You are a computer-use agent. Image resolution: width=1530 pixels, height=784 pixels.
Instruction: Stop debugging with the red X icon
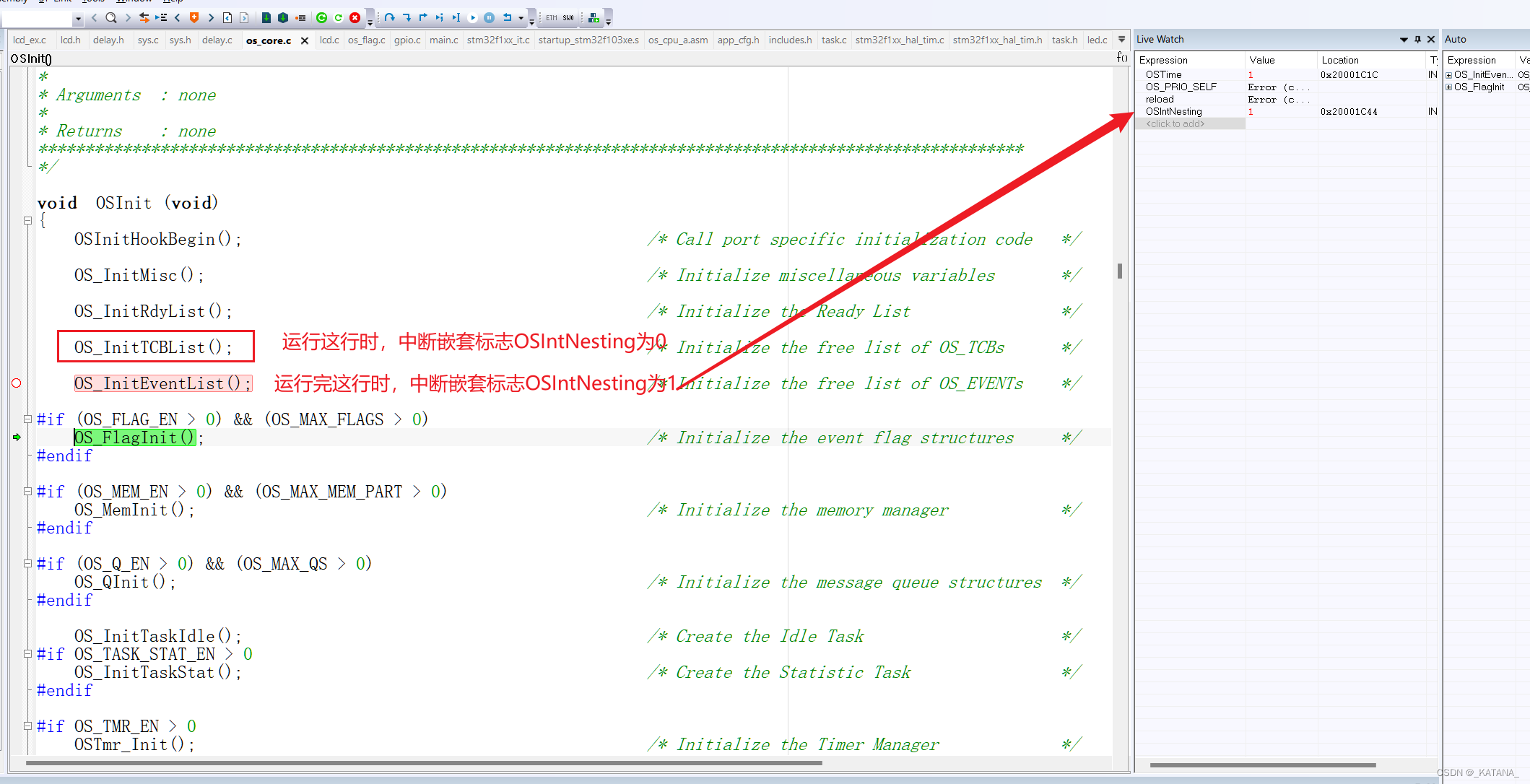point(355,17)
